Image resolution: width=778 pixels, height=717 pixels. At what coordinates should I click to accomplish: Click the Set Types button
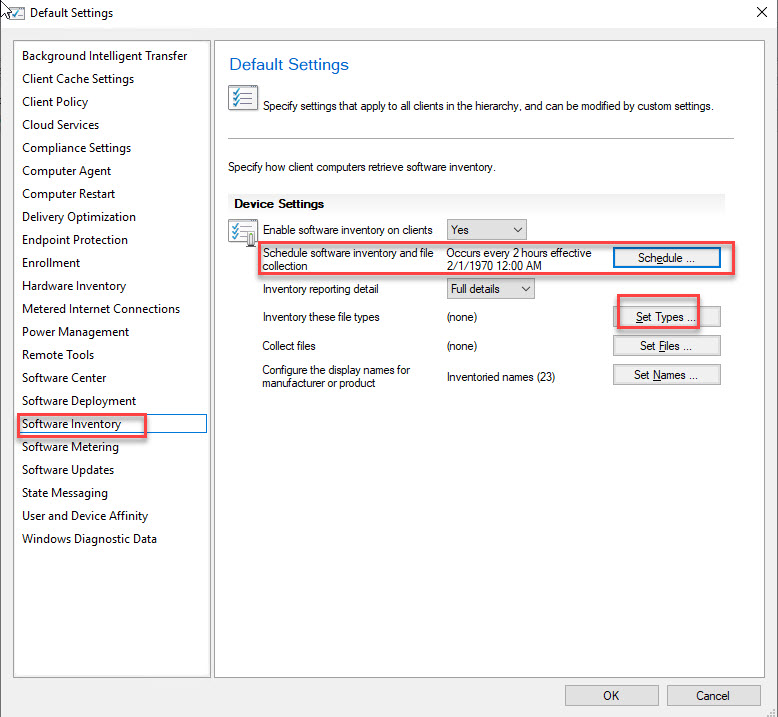tap(666, 317)
